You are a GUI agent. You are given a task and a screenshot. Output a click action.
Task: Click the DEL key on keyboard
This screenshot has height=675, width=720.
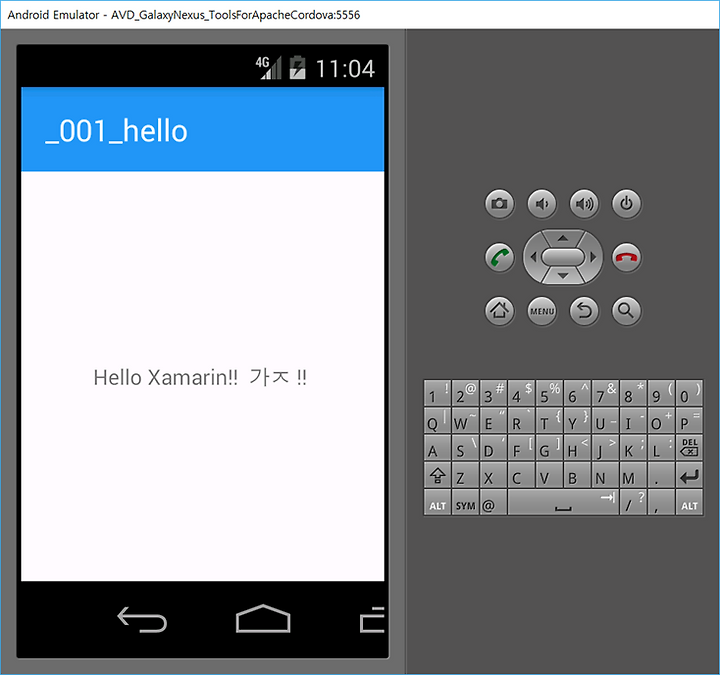[689, 447]
